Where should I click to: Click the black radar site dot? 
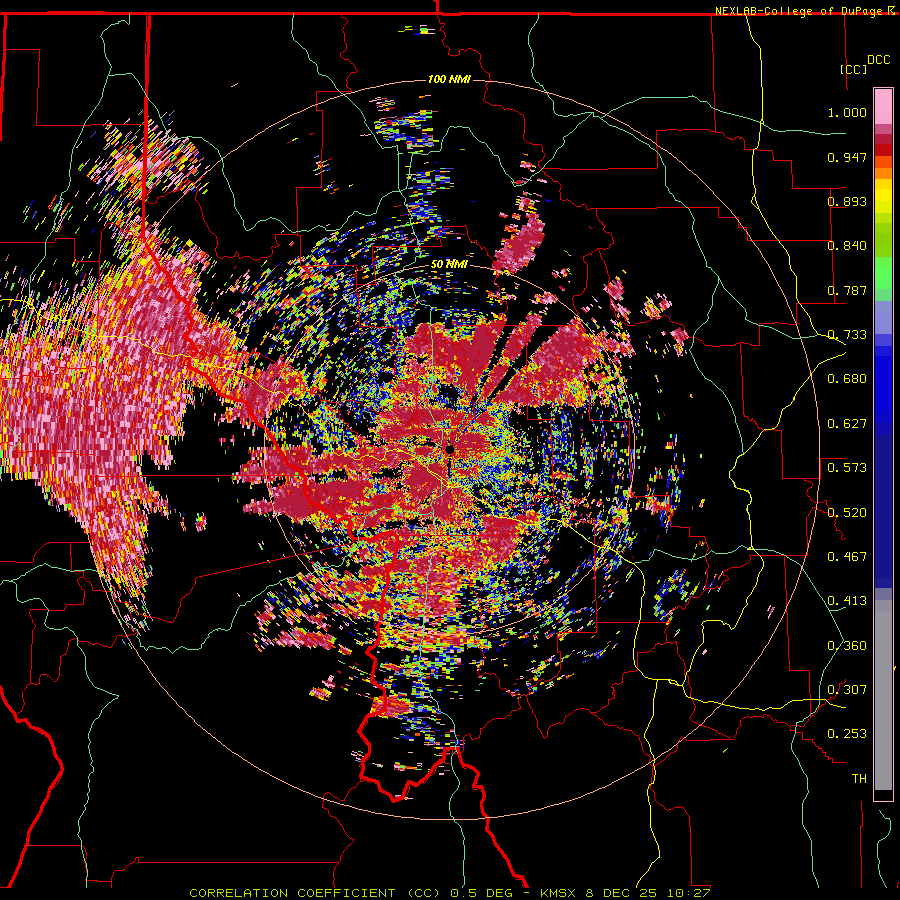[x=450, y=449]
